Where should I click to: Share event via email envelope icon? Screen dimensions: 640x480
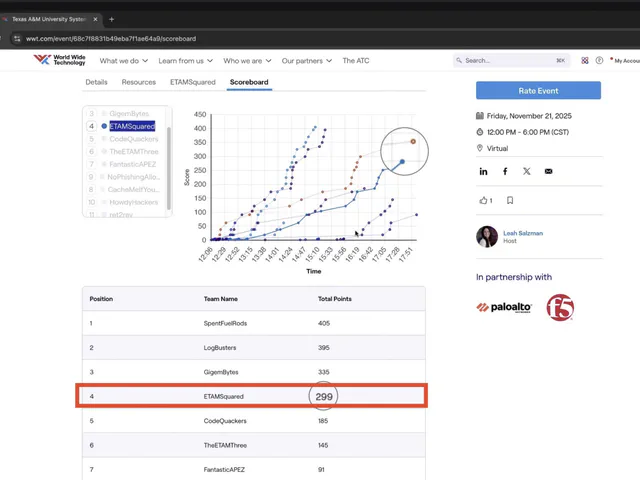pos(548,171)
